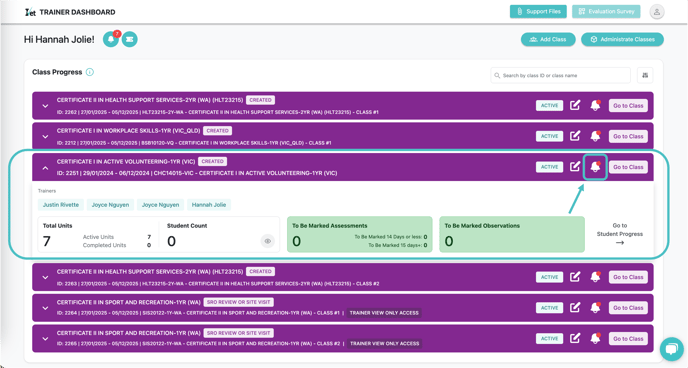The height and width of the screenshot is (368, 688).
Task: Open the notifications bell beside Hi Hannah Jolie
Action: point(111,39)
